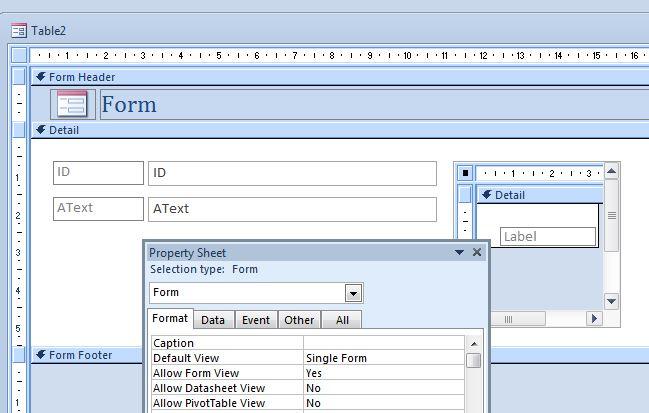Screen dimensions: 649x413
Task: Open the All properties tab
Action: [x=342, y=320]
